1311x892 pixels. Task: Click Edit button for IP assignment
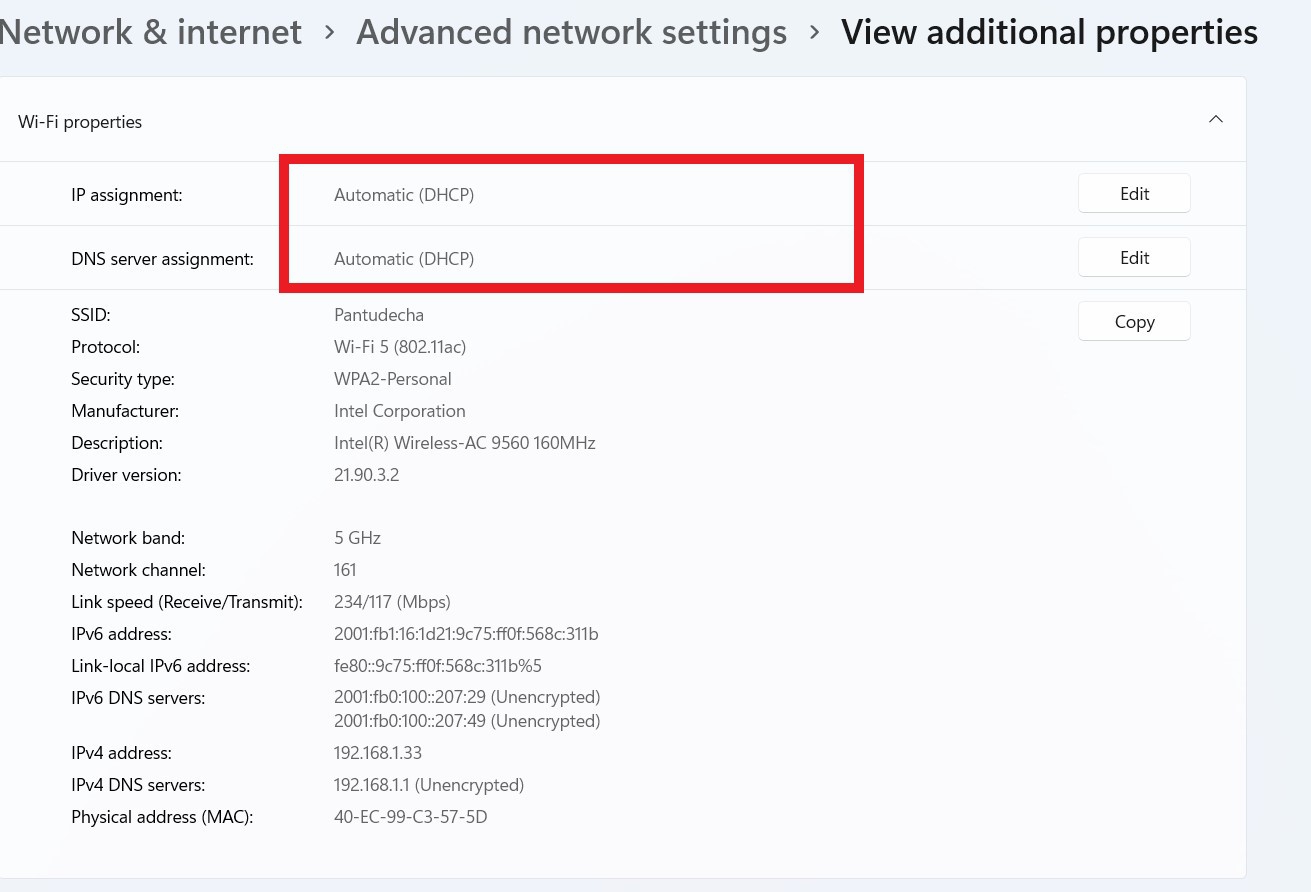coord(1134,194)
